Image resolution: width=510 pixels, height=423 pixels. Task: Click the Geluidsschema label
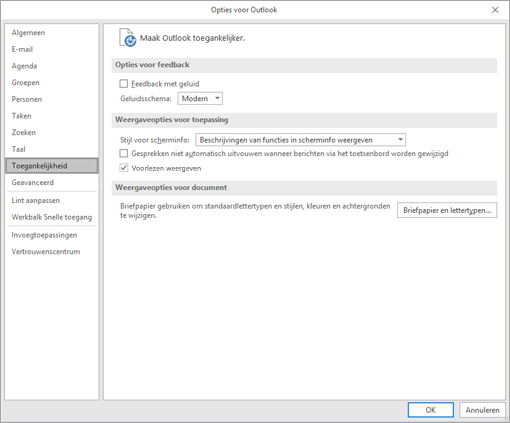(146, 99)
